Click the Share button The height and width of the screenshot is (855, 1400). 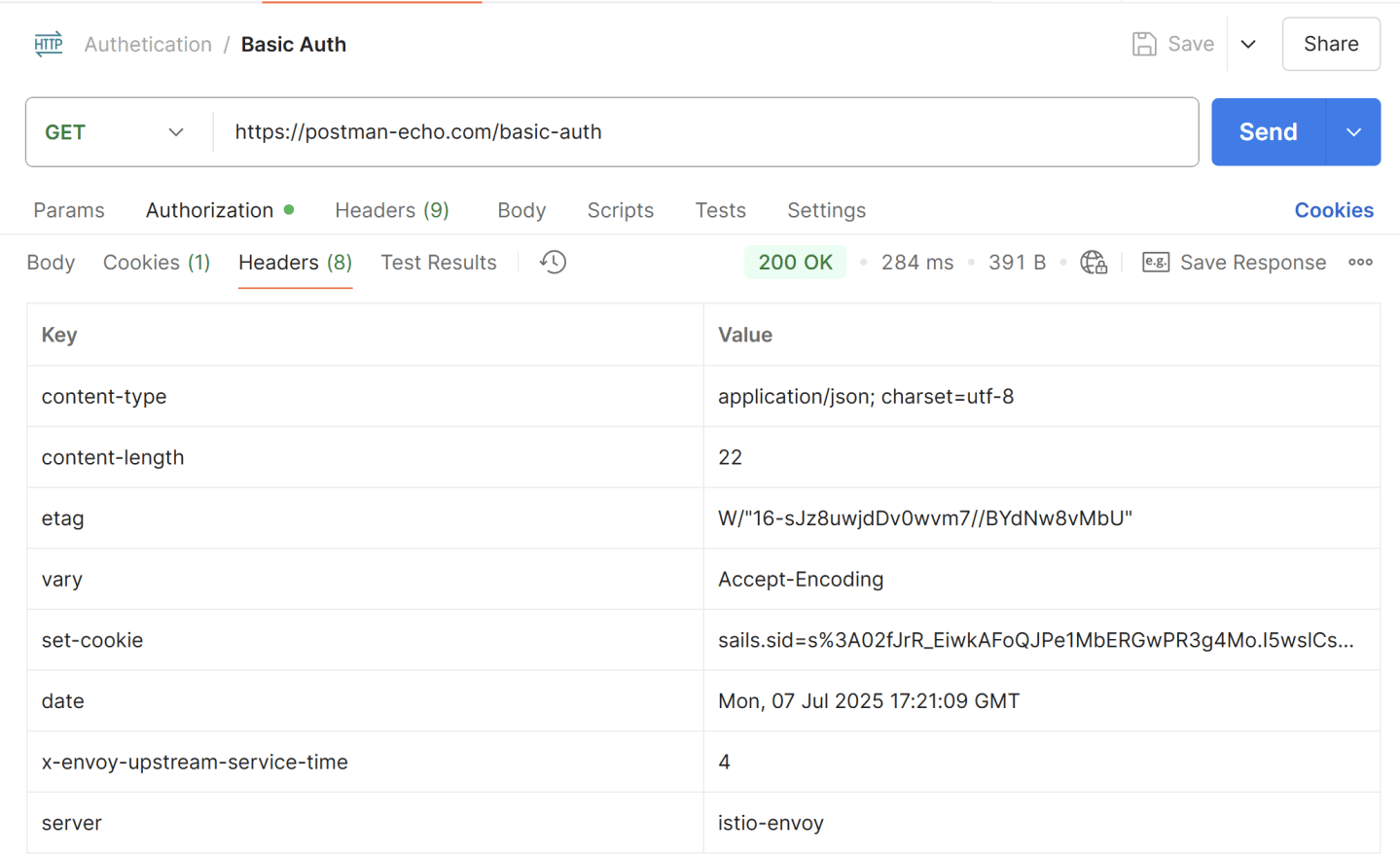tap(1330, 44)
